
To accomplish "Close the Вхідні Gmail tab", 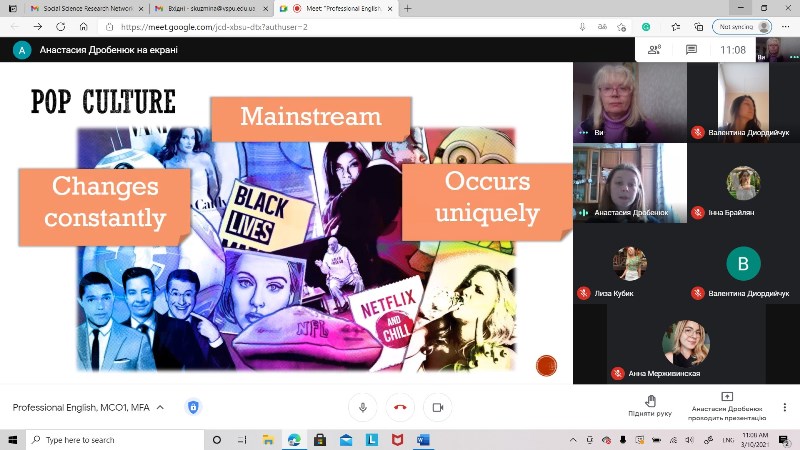I will 265,9.
